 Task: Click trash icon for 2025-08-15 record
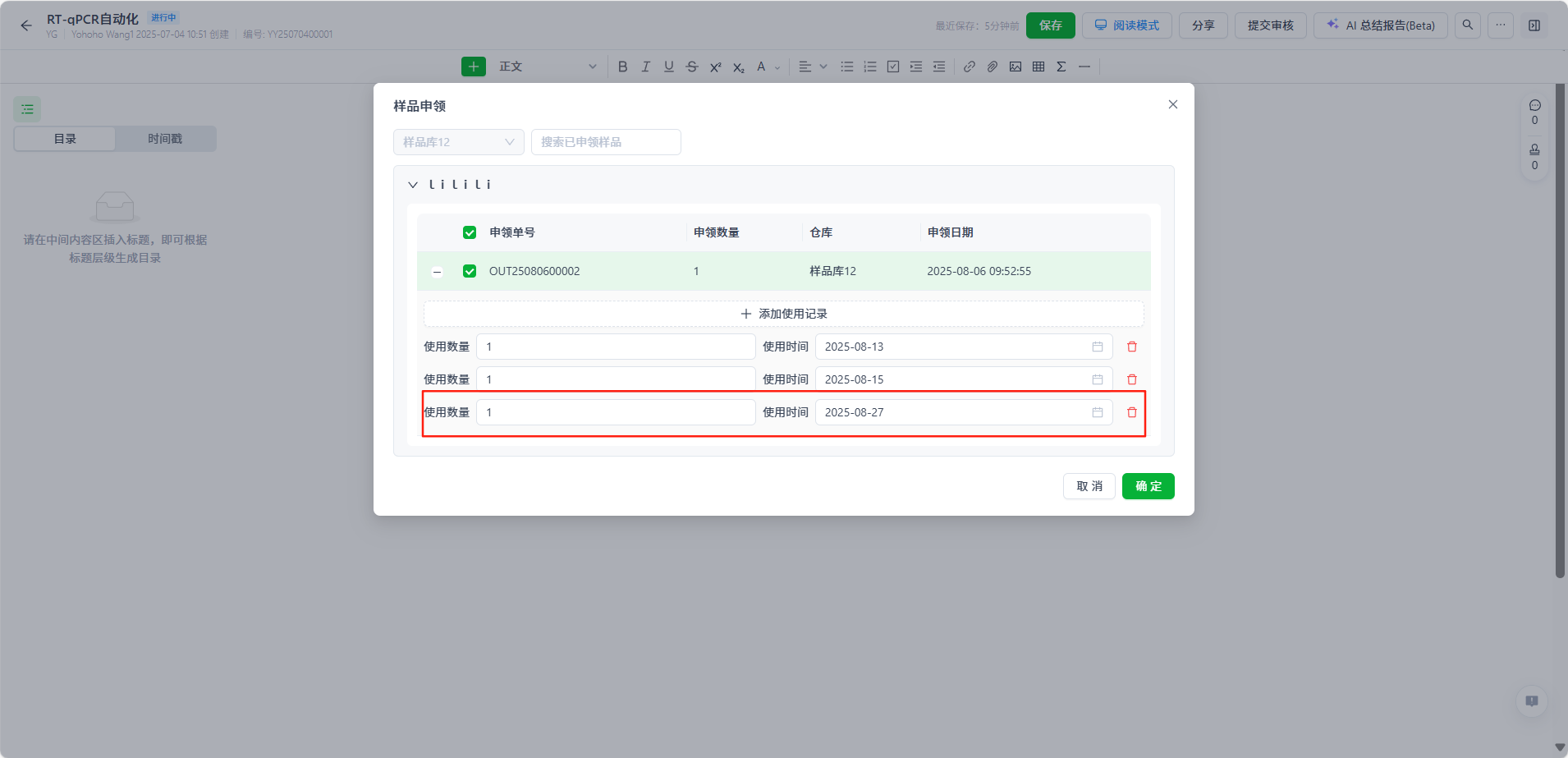[x=1131, y=379]
